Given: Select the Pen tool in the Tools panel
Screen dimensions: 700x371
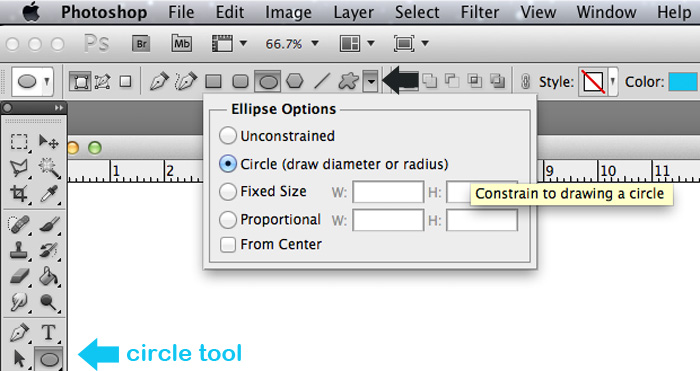Looking at the screenshot, I should pyautogui.click(x=19, y=333).
